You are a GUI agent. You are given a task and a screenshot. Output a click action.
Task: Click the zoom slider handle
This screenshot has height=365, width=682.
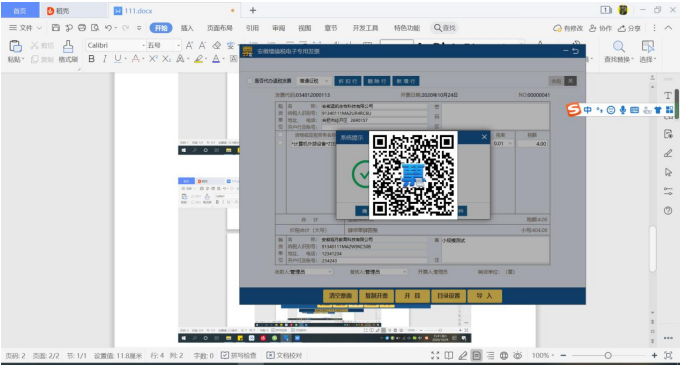coord(608,355)
